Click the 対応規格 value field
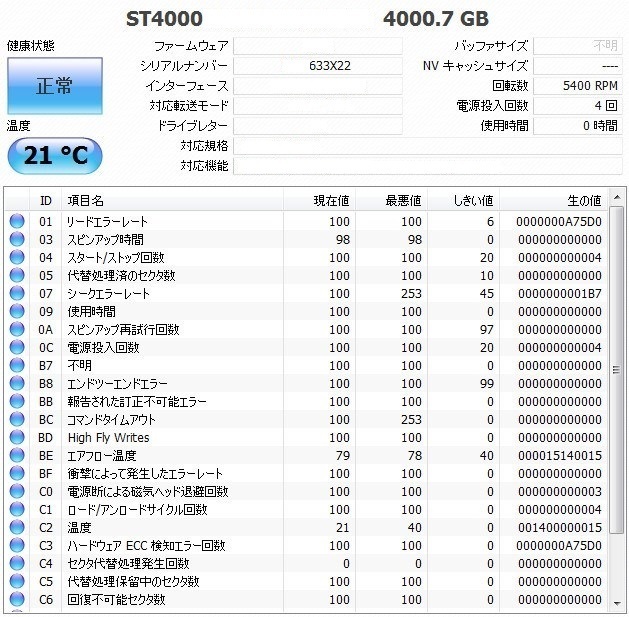629x617 pixels. 428,146
